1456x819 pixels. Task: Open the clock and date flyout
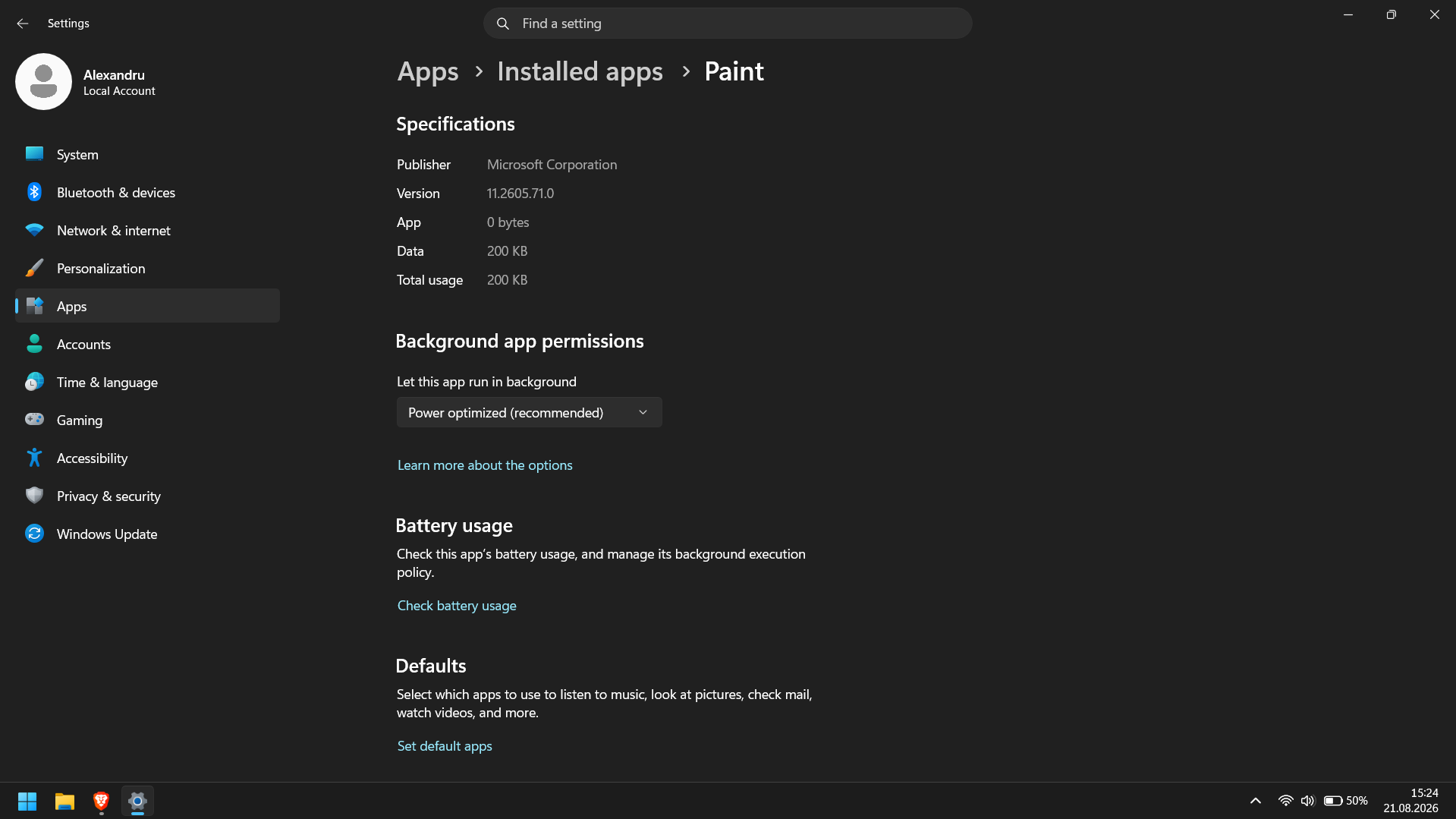(x=1410, y=801)
